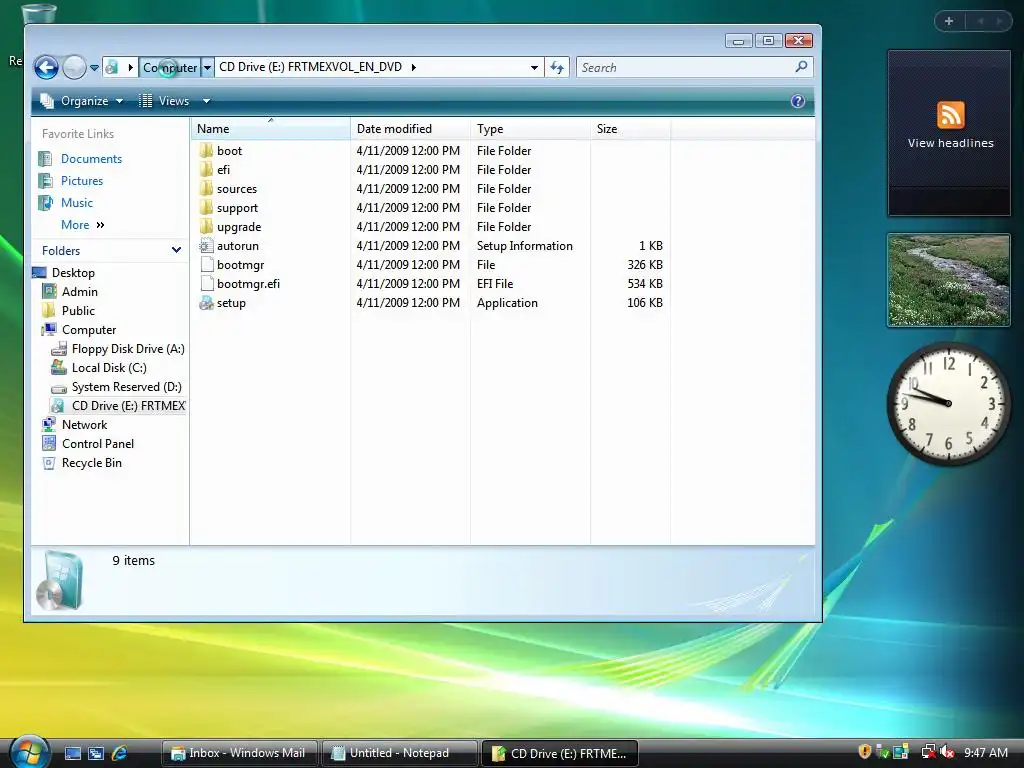Select Computer in the folder tree

coord(89,330)
